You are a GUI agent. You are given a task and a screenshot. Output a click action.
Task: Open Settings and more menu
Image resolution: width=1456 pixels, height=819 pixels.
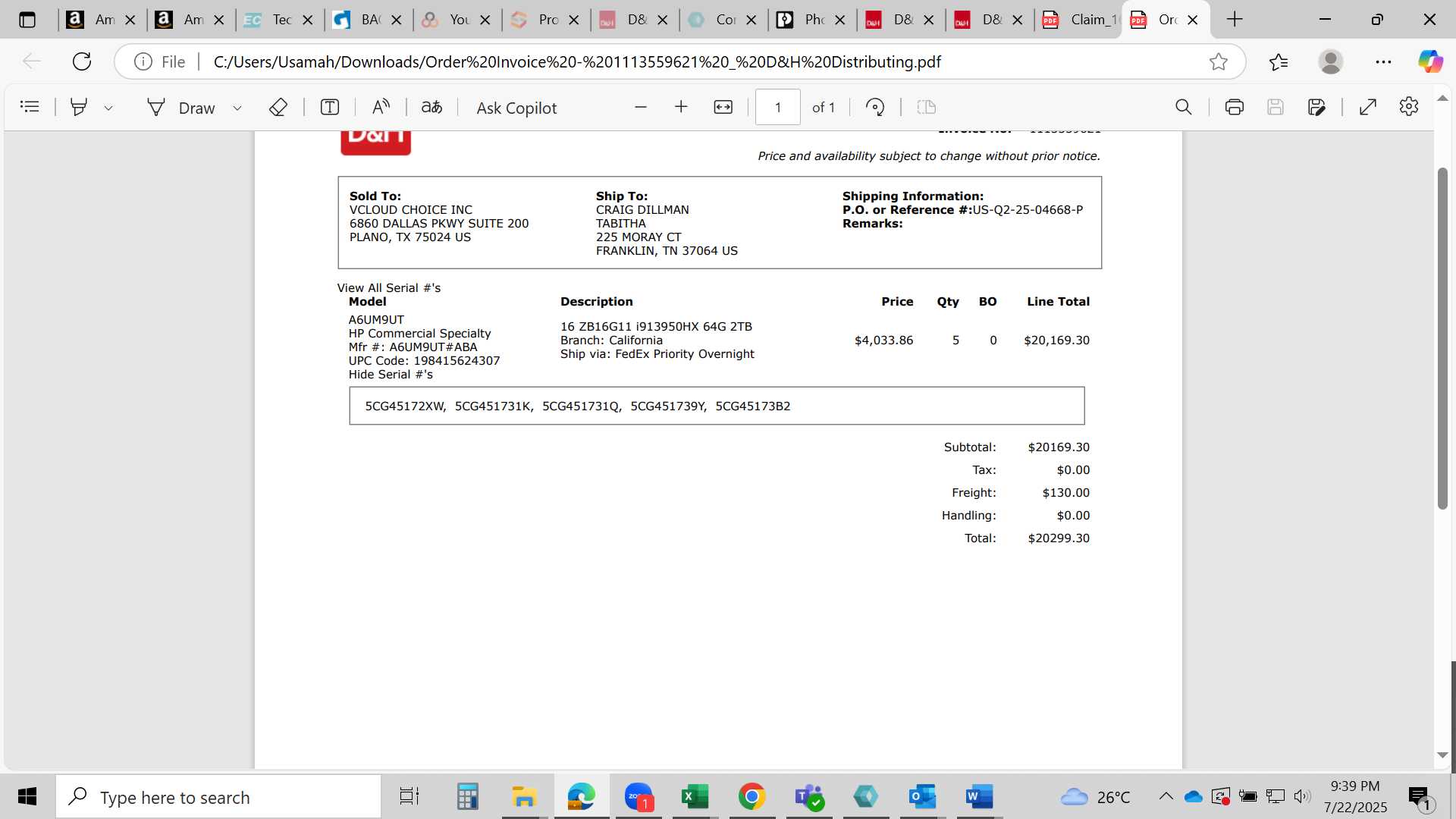pyautogui.click(x=1383, y=61)
